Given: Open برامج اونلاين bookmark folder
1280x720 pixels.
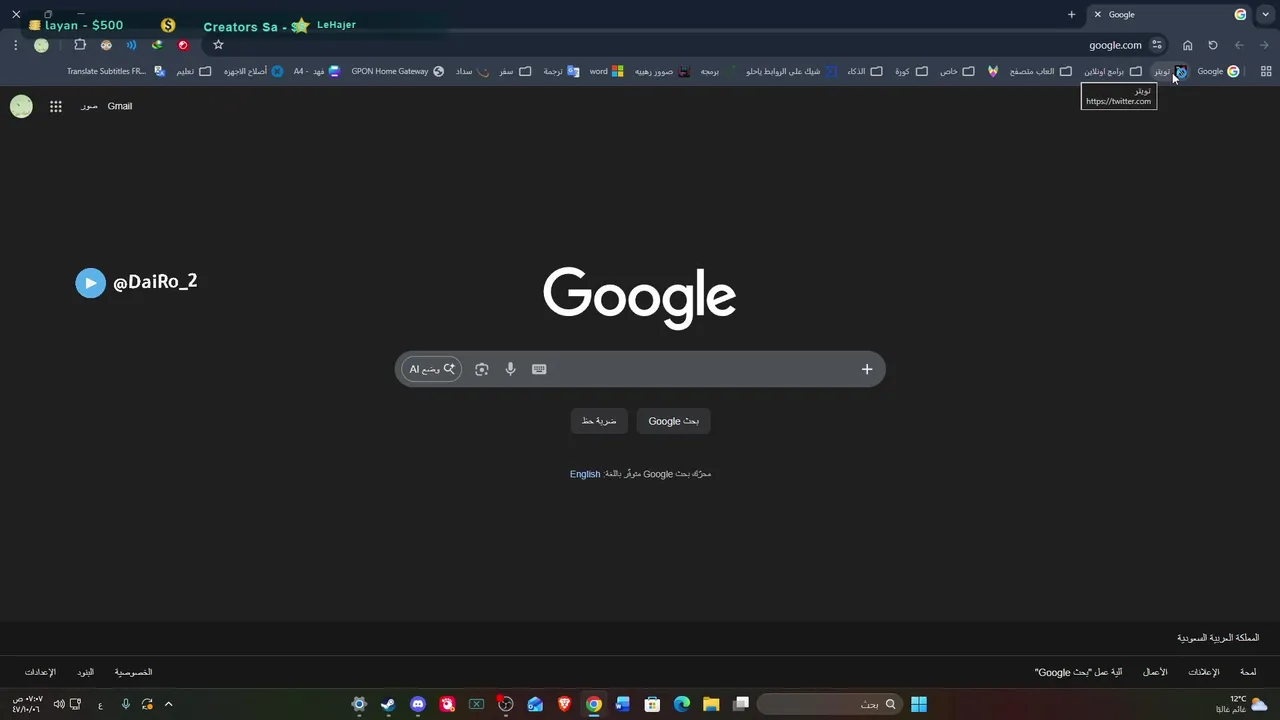Looking at the screenshot, I should [1113, 71].
